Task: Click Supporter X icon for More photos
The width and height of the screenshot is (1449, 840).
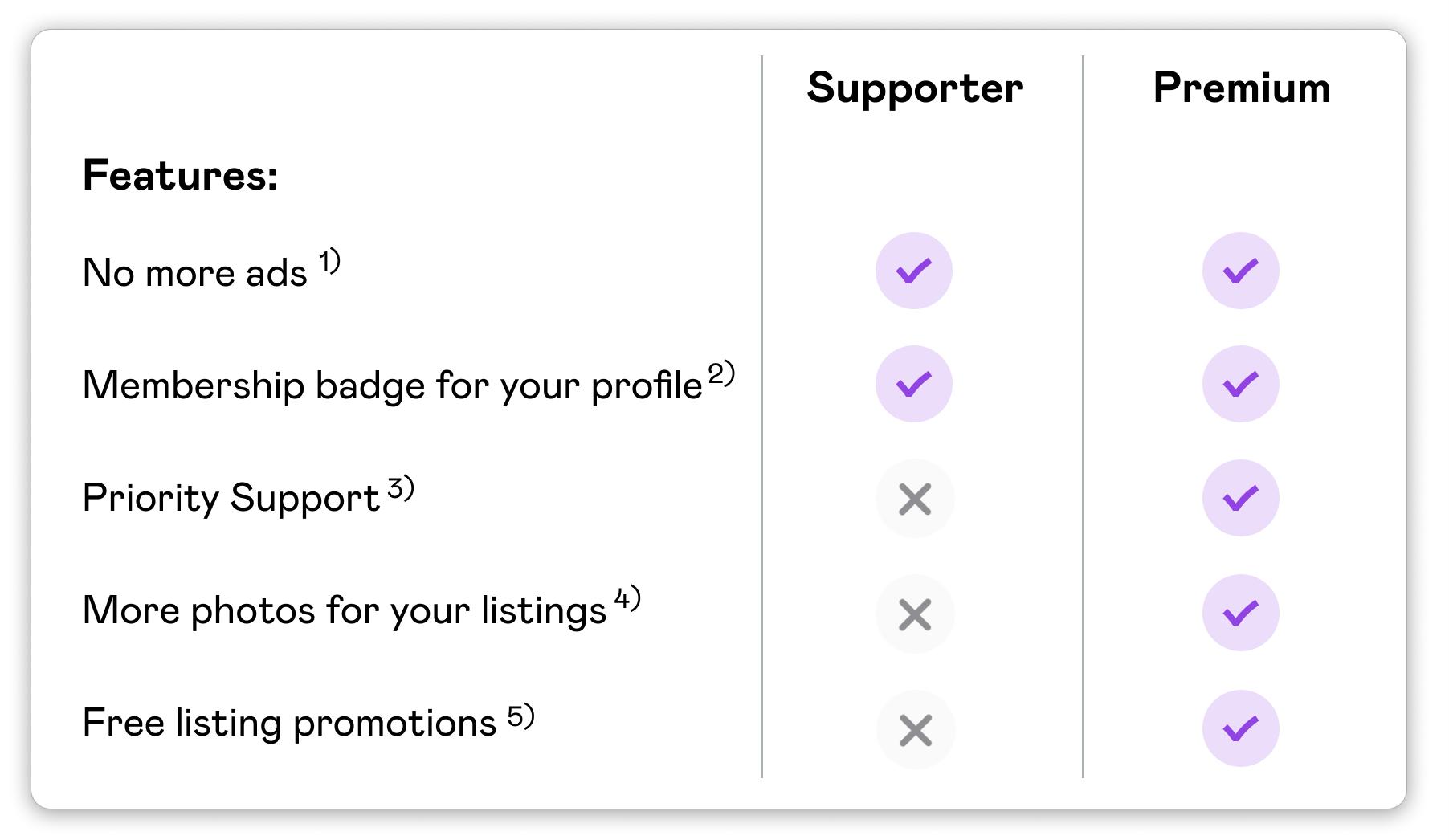Action: (x=915, y=614)
